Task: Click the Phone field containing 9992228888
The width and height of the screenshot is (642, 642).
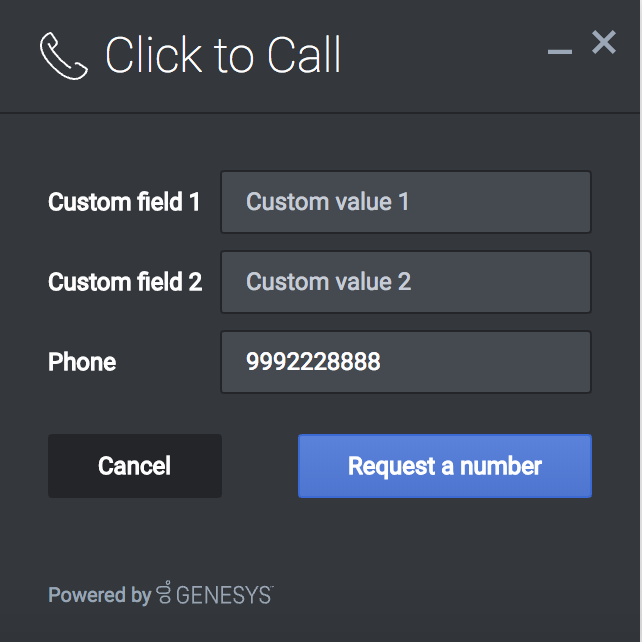Action: click(x=405, y=362)
